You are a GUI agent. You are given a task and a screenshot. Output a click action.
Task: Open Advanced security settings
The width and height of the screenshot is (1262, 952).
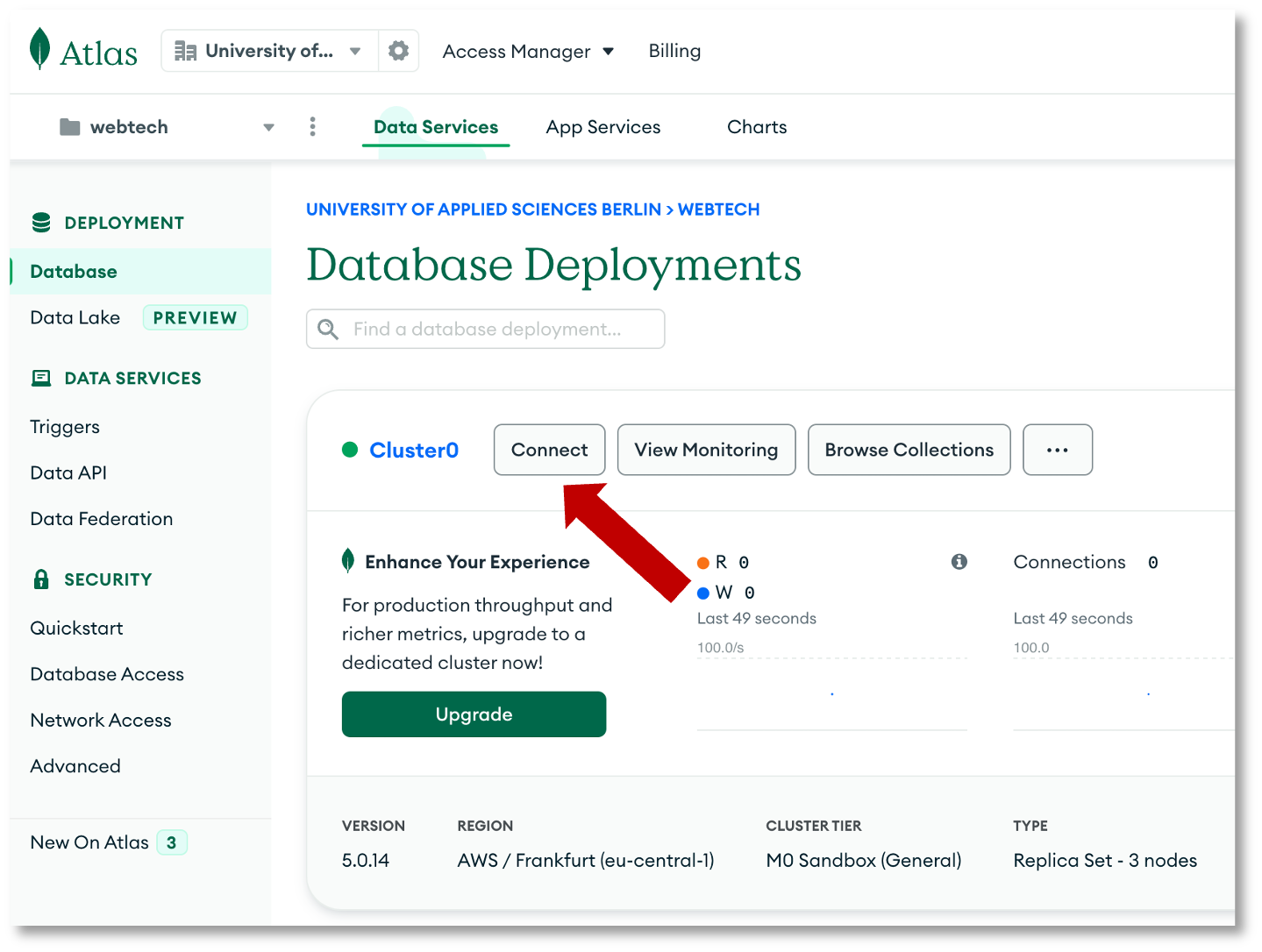(75, 766)
